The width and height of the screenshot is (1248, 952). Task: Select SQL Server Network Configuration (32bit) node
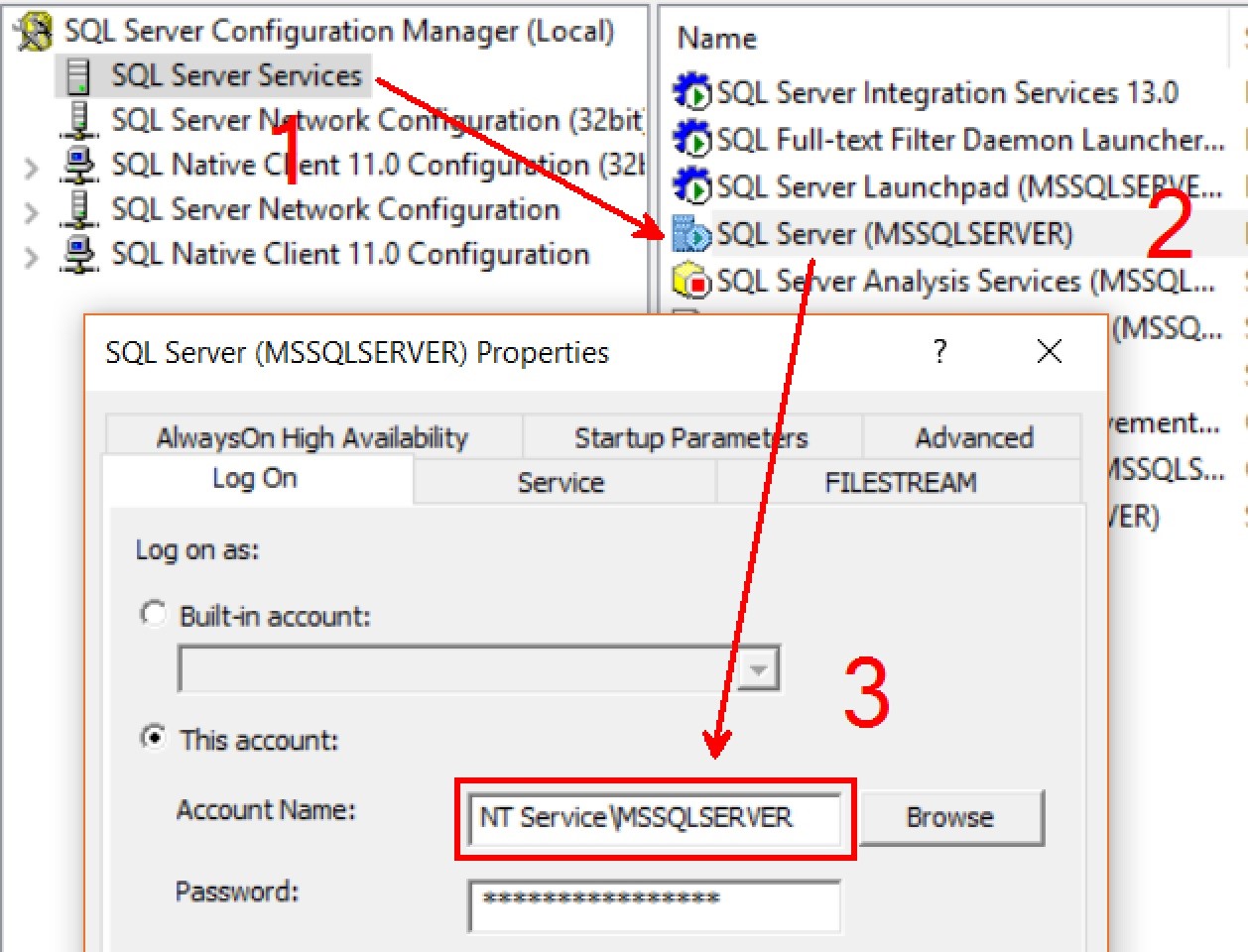pyautogui.click(x=377, y=120)
